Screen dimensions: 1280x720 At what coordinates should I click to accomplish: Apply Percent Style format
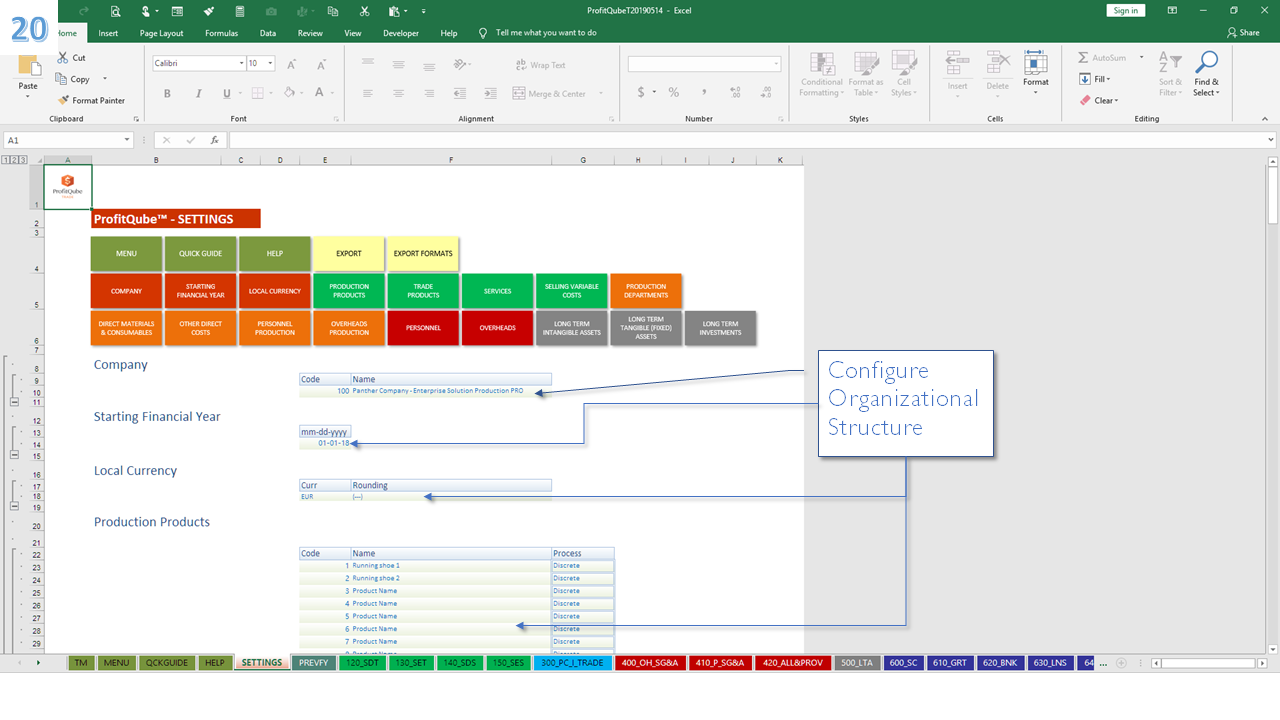pyautogui.click(x=674, y=92)
